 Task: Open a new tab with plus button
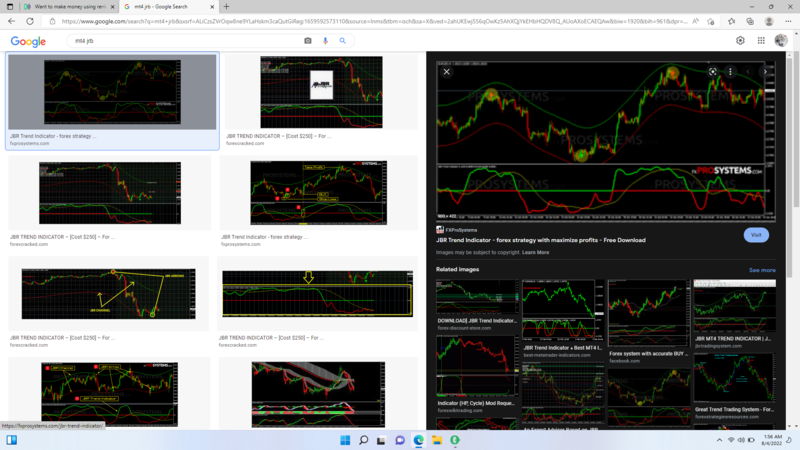[227, 7]
